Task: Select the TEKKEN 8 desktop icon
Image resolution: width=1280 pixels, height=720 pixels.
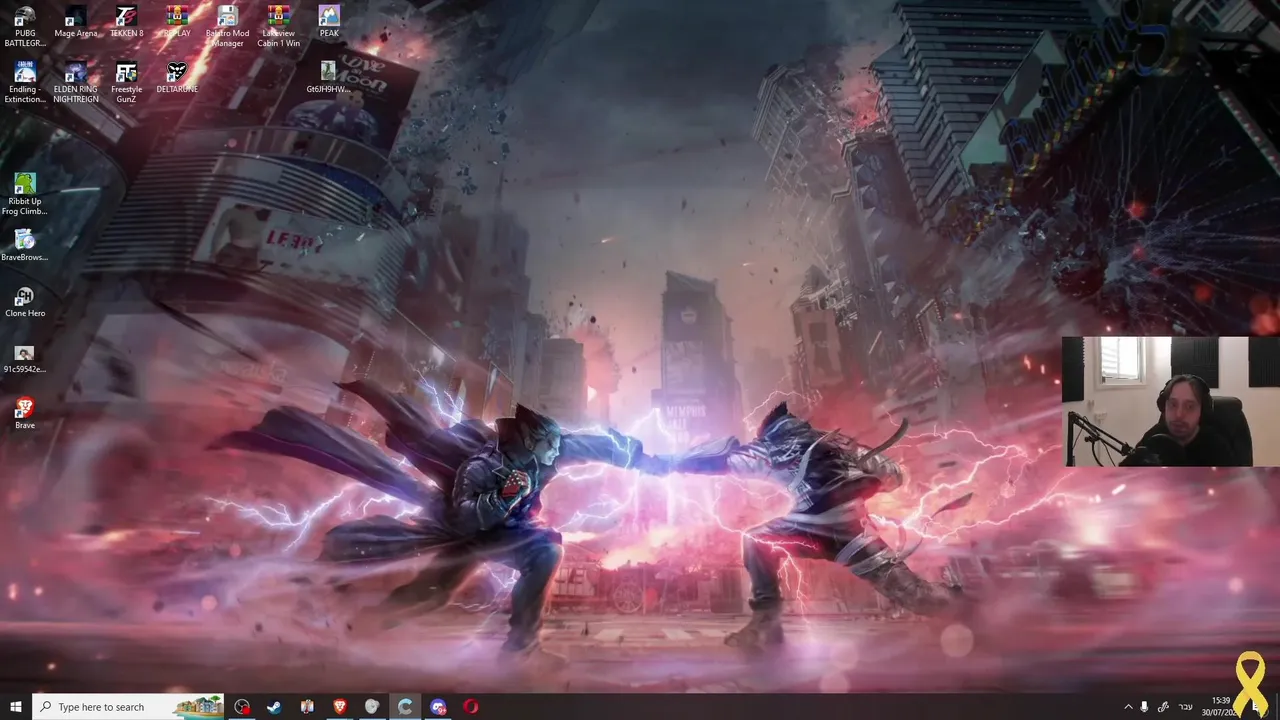Action: pos(126,22)
